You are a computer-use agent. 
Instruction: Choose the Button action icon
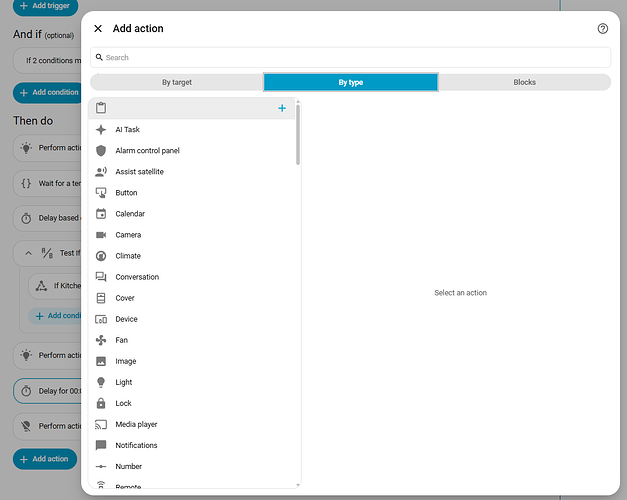pos(101,193)
